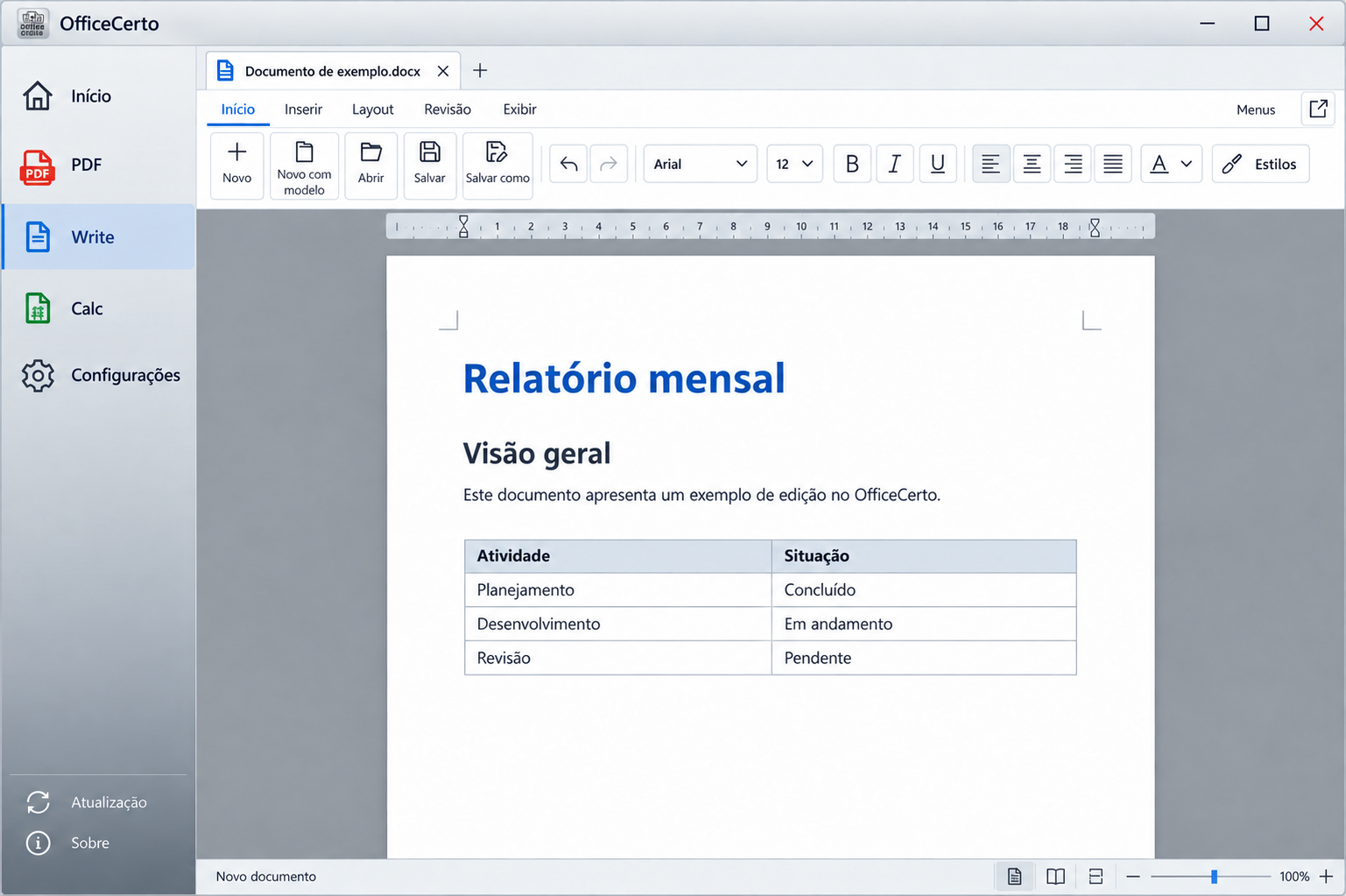This screenshot has height=896, width=1346.
Task: Align text to the left
Action: click(x=990, y=164)
